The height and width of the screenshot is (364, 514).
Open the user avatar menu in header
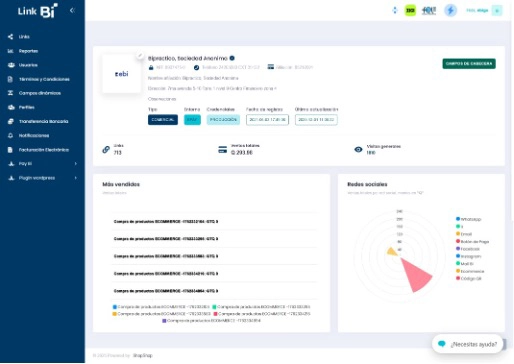tap(497, 11)
